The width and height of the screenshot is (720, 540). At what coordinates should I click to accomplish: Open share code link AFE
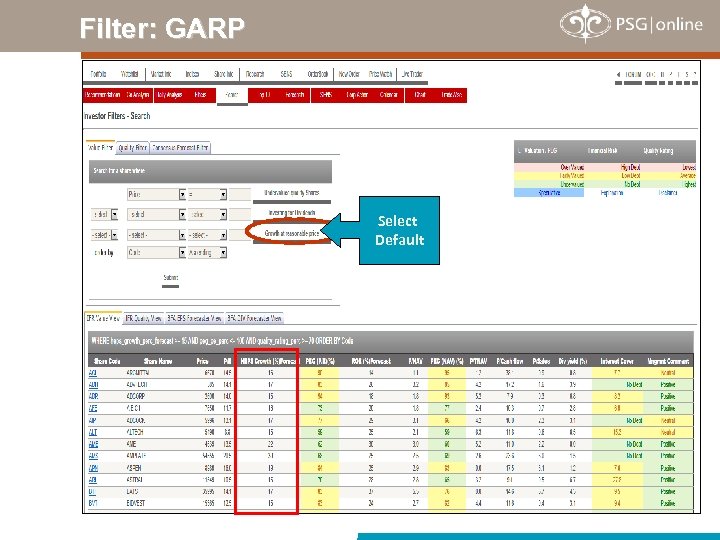point(93,408)
